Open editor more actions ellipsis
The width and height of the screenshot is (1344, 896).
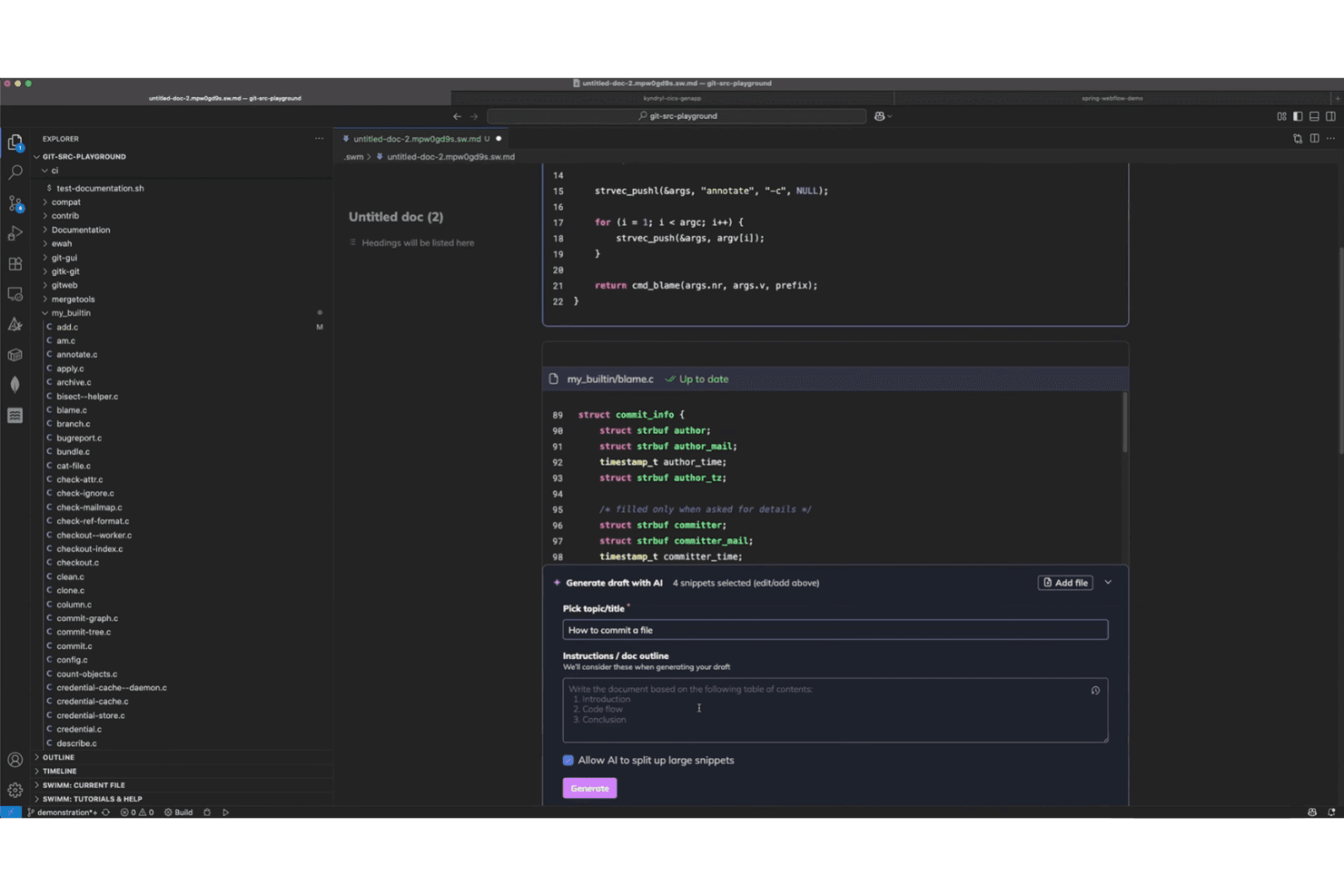click(1330, 139)
